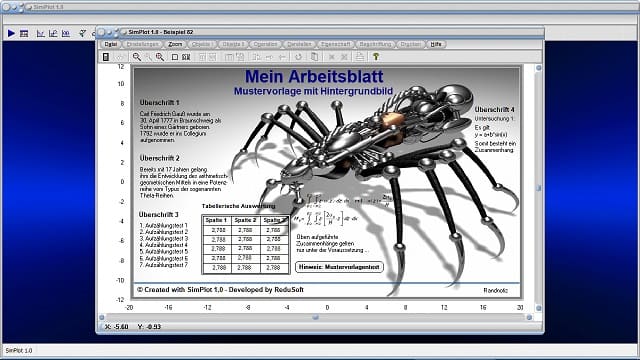The width and height of the screenshot is (640, 360).
Task: Click the printer icon in worksheet toolbar
Action: pyautogui.click(x=359, y=57)
